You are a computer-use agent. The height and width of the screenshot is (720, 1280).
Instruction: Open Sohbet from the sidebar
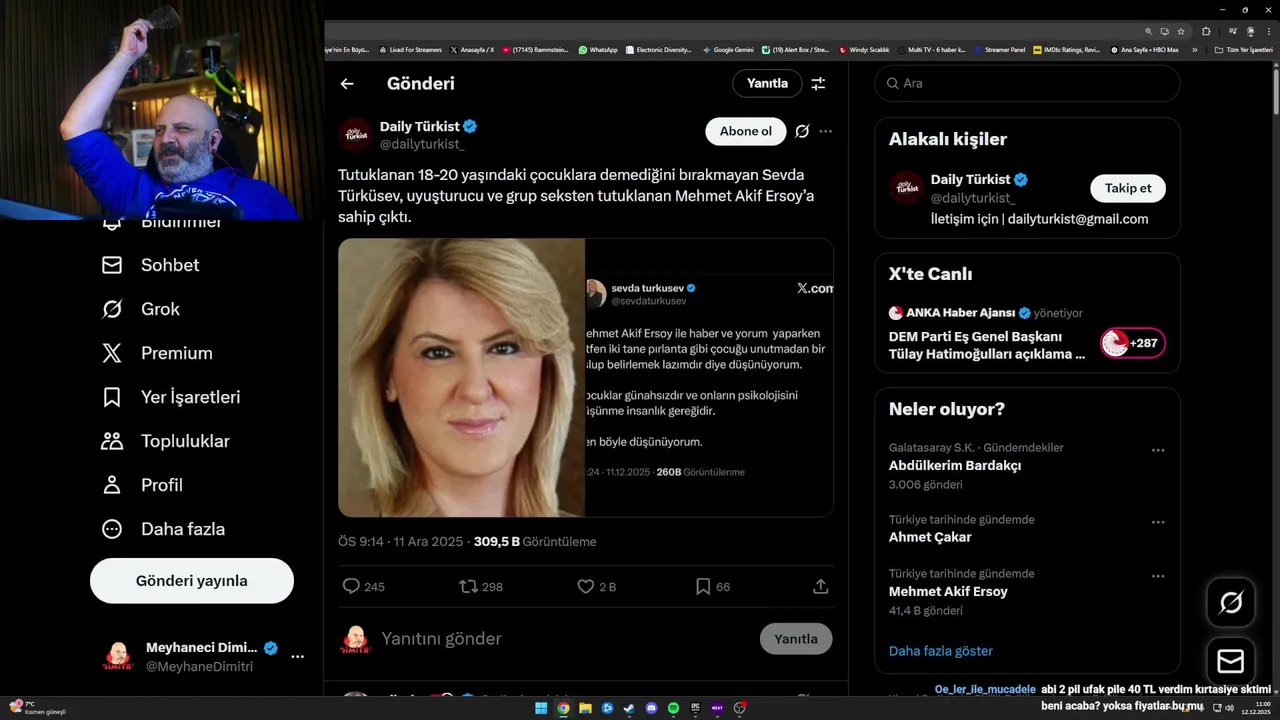pos(151,265)
